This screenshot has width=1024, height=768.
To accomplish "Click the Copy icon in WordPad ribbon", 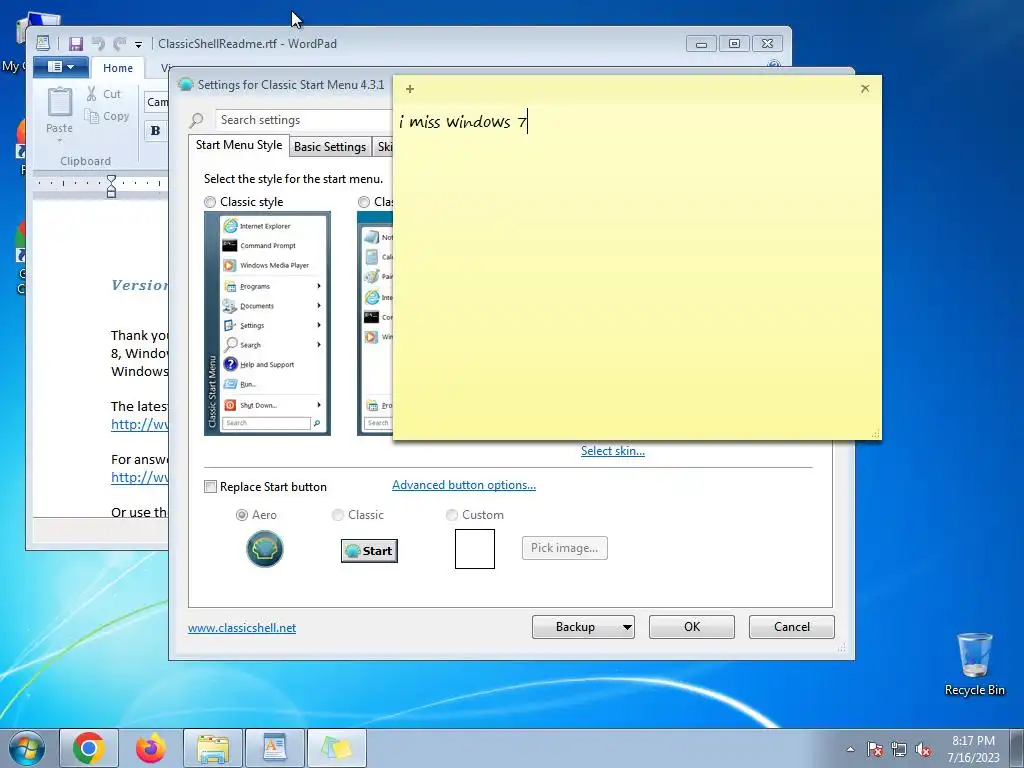I will coord(91,116).
